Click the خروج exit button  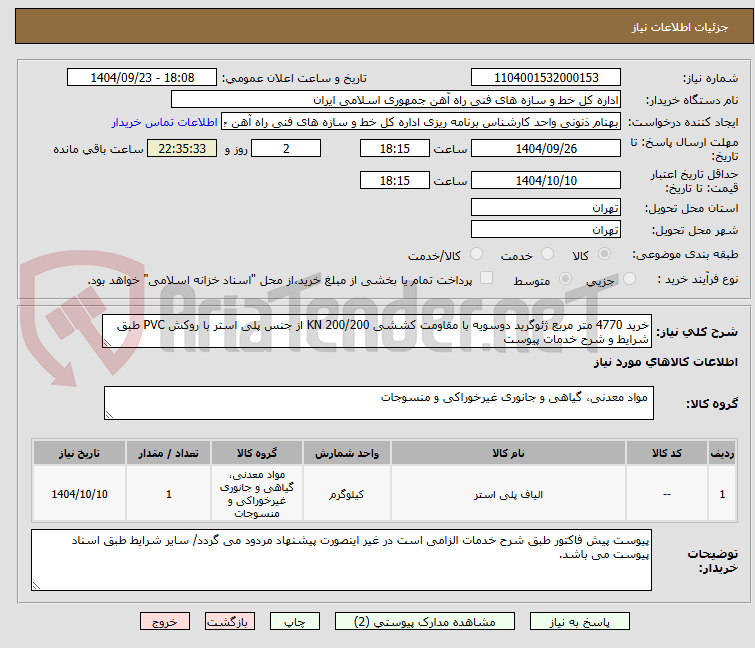pos(165,622)
